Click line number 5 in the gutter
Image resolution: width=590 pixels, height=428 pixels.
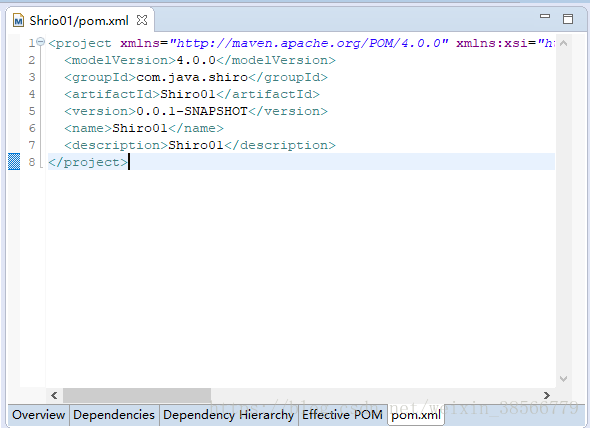click(x=32, y=111)
